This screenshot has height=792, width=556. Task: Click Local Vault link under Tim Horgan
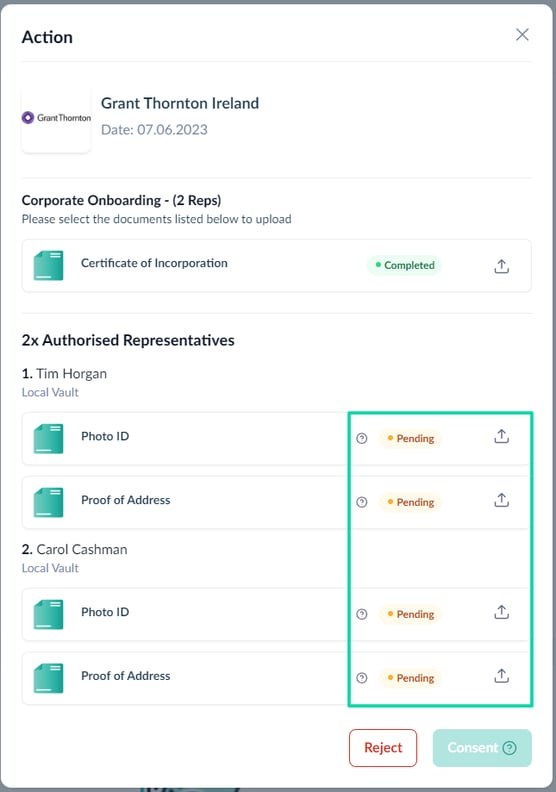pyautogui.click(x=50, y=392)
